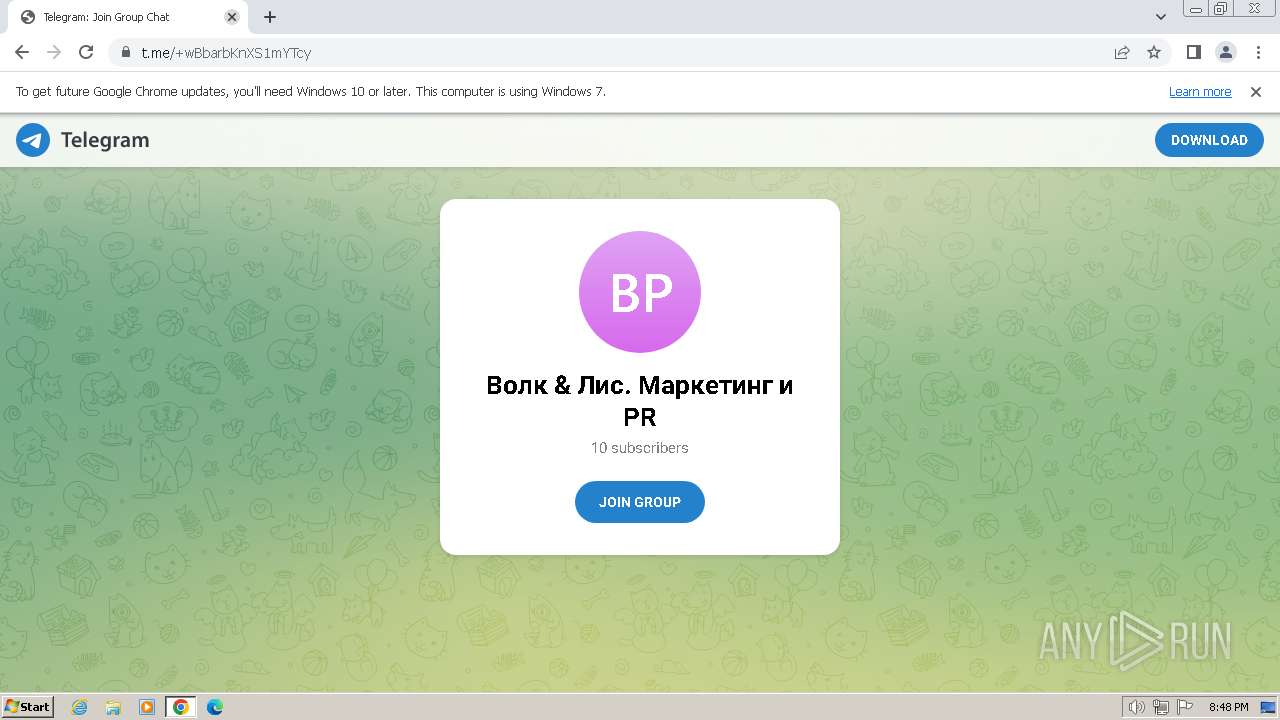Screen dimensions: 1280x720
Task: Open Chrome profile avatar
Action: (1225, 53)
